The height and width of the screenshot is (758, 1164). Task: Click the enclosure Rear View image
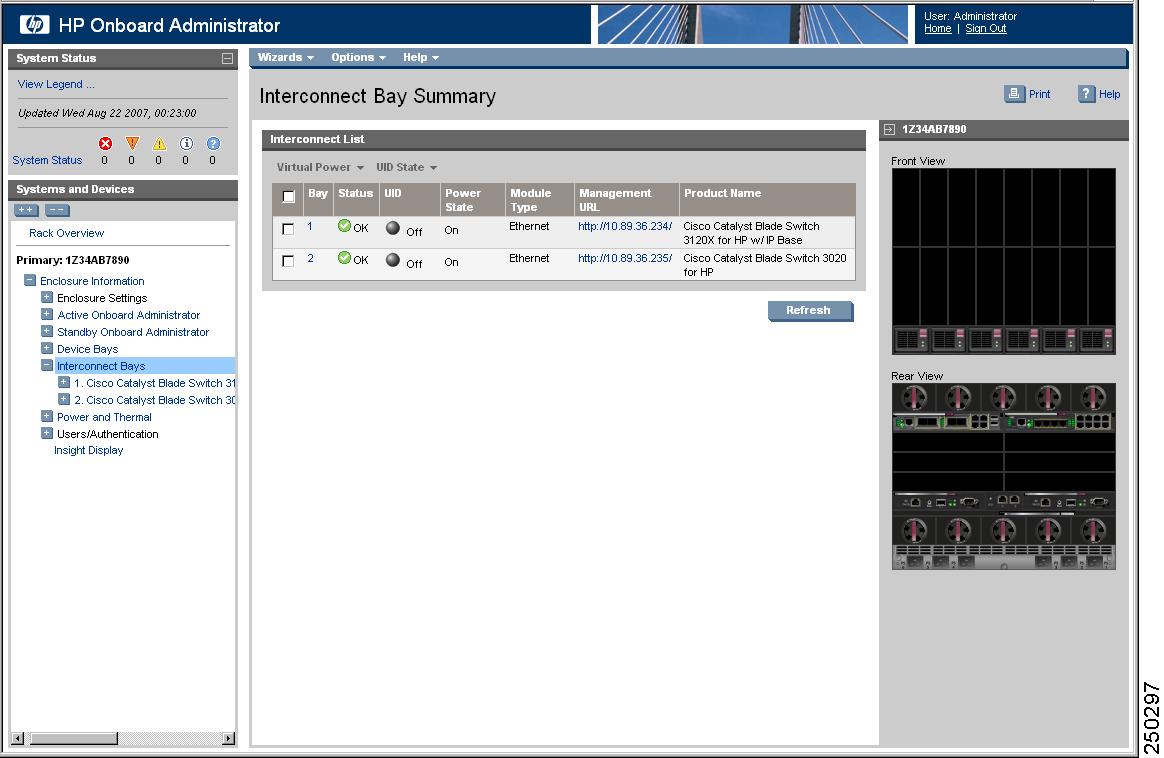(x=1004, y=477)
